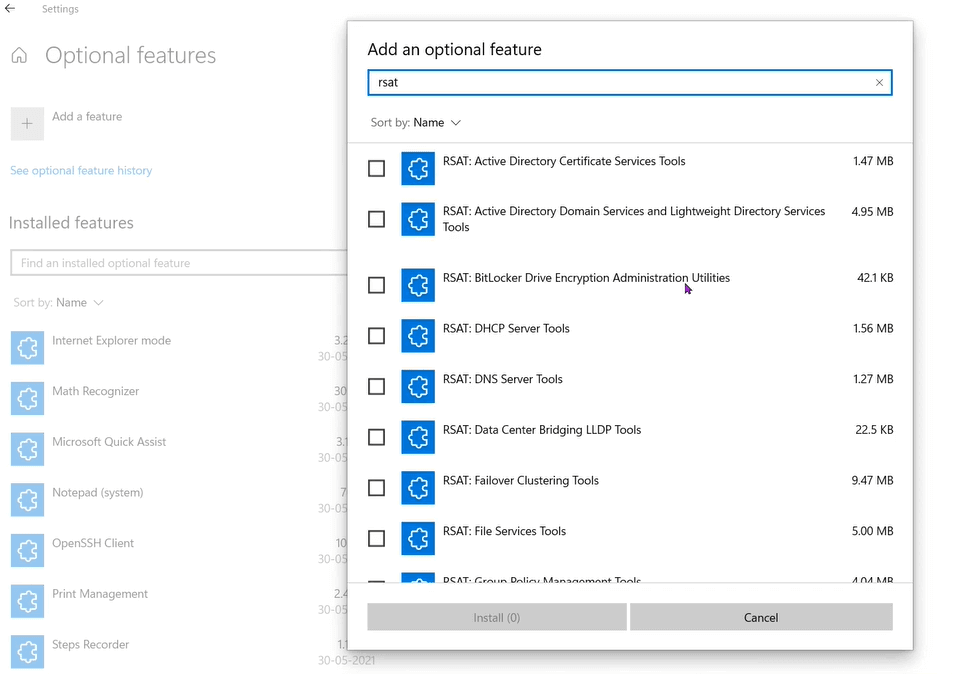Viewport: 955px width, 674px height.
Task: Open the See optional feature history link
Action: (81, 171)
